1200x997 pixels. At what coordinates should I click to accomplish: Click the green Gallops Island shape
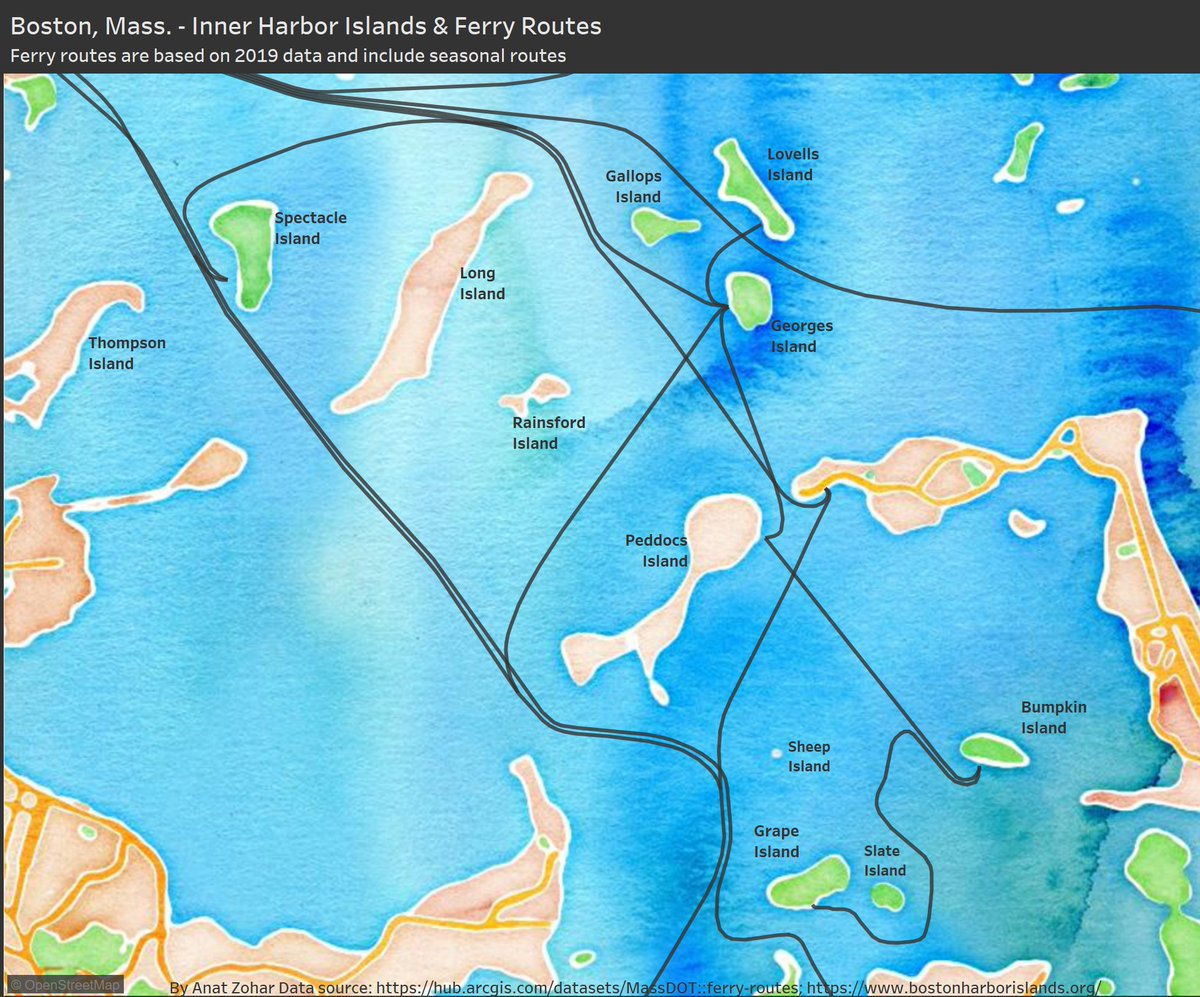coord(661,228)
